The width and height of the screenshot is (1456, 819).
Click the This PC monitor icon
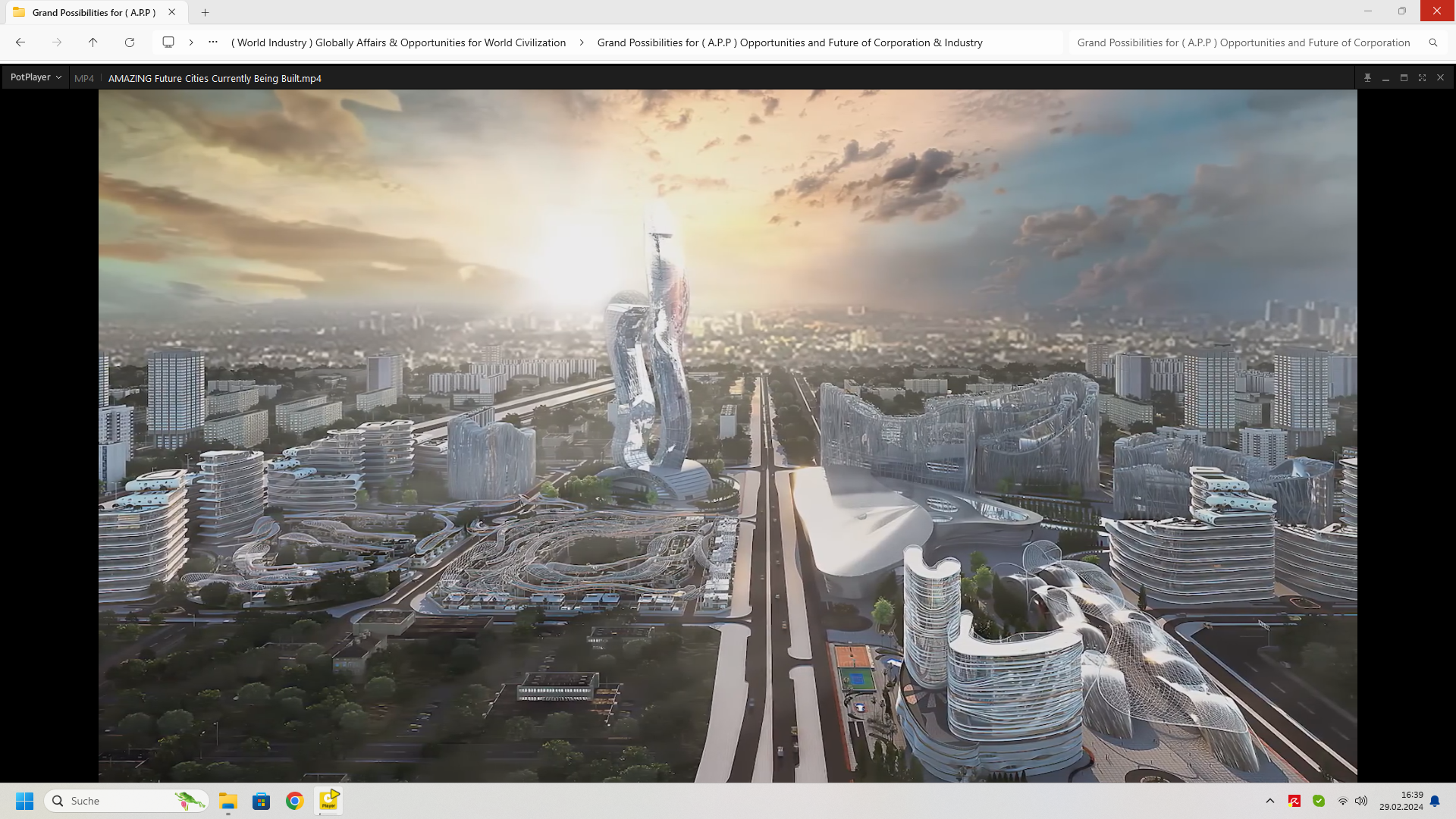pyautogui.click(x=168, y=42)
